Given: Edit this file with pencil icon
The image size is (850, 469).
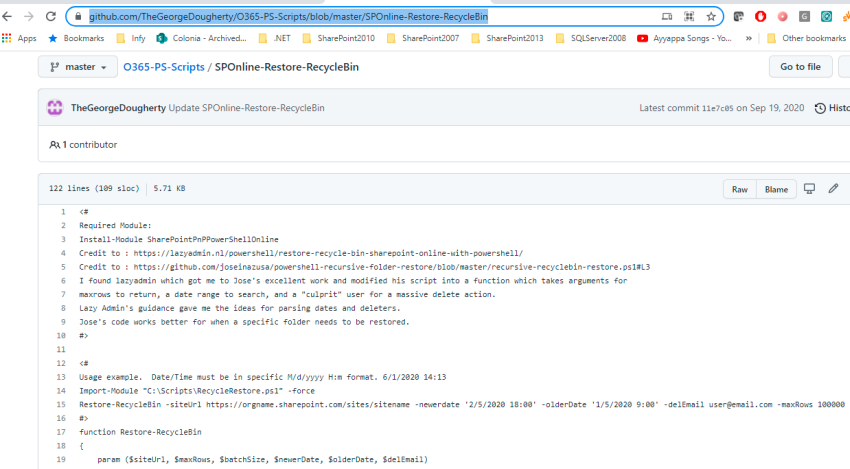Looking at the screenshot, I should point(833,189).
